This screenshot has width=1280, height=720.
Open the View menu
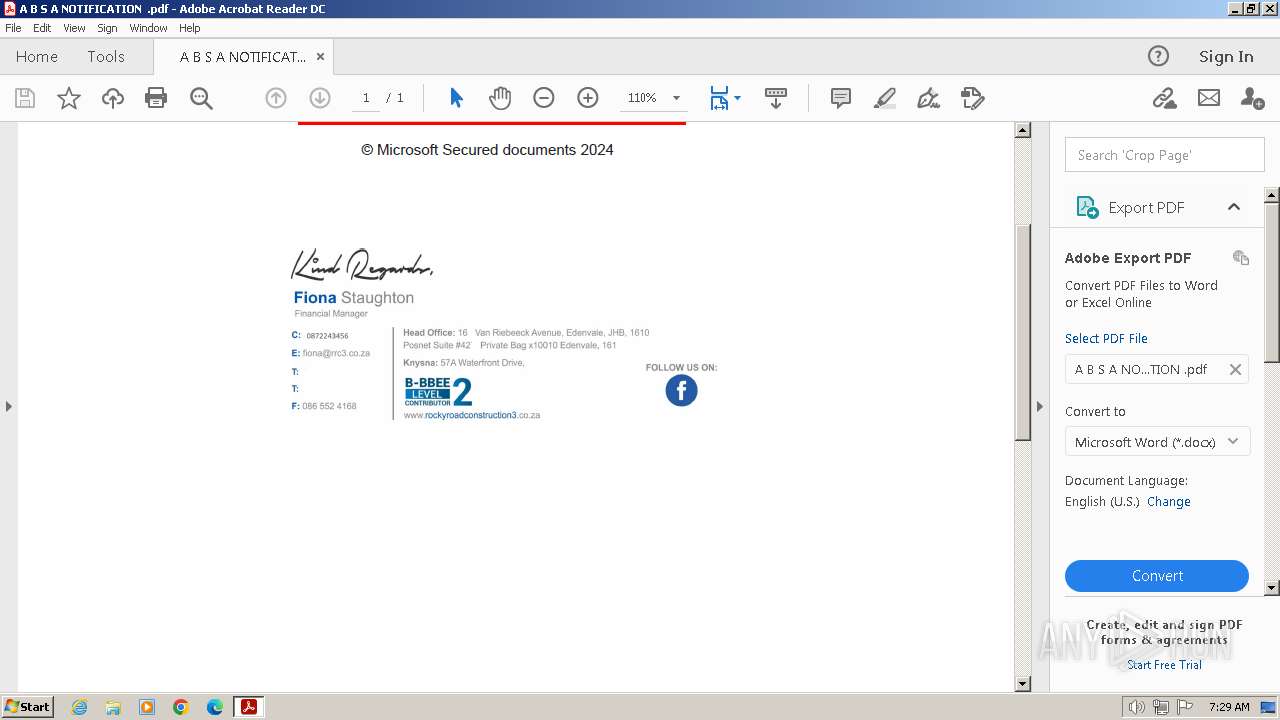coord(75,28)
